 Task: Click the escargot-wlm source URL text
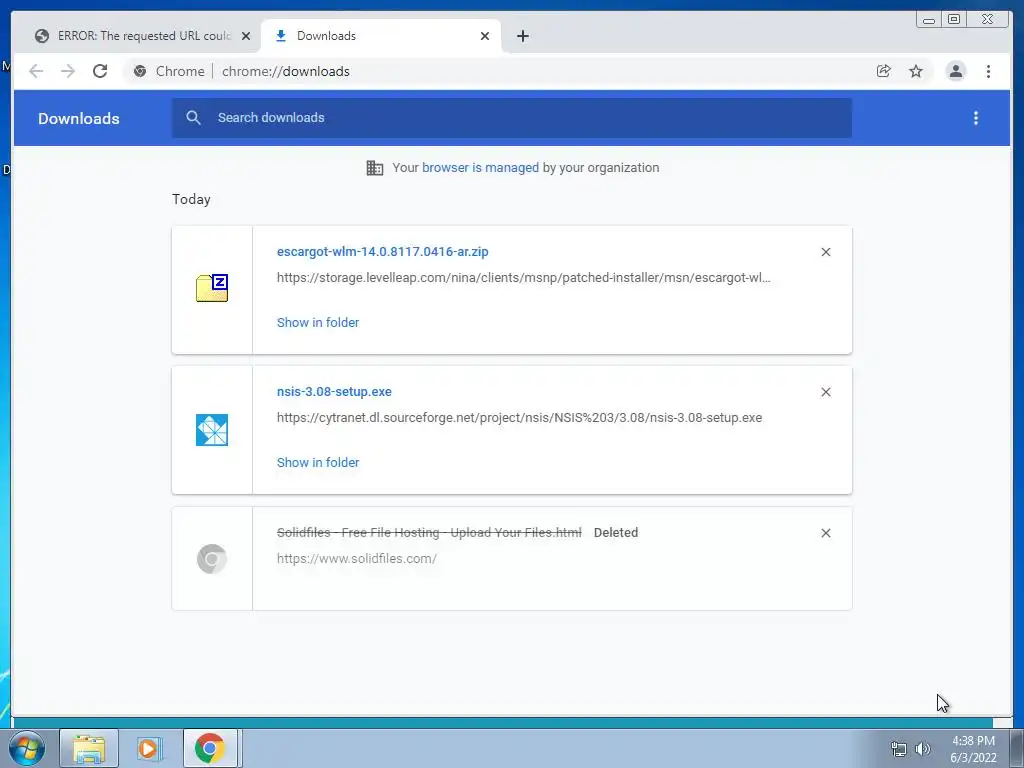[524, 278]
